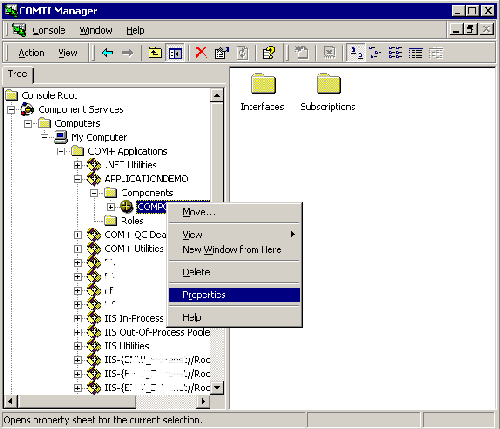500x429 pixels.
Task: Select IIS Out-Of-Process Pooled application
Action: (x=157, y=332)
